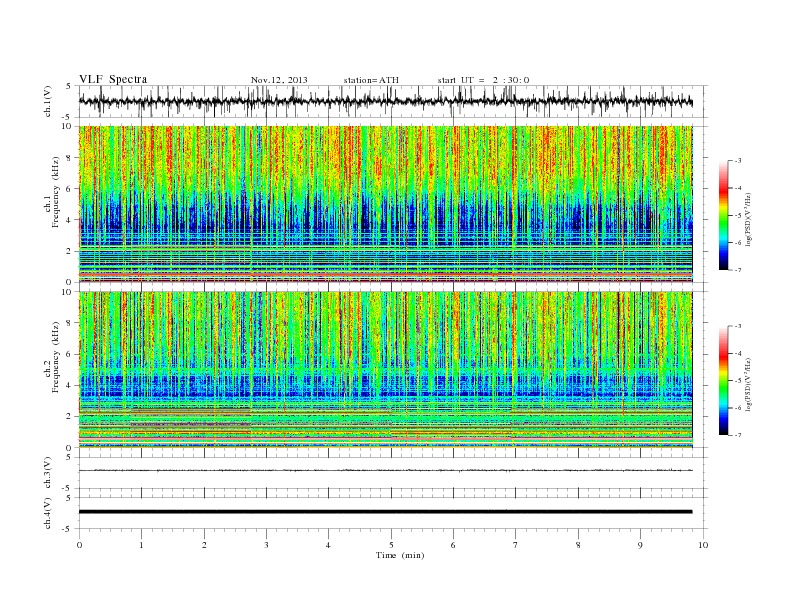Click the ch.3 voltage trace panel
Screen dimensions: 792x612
(392, 473)
